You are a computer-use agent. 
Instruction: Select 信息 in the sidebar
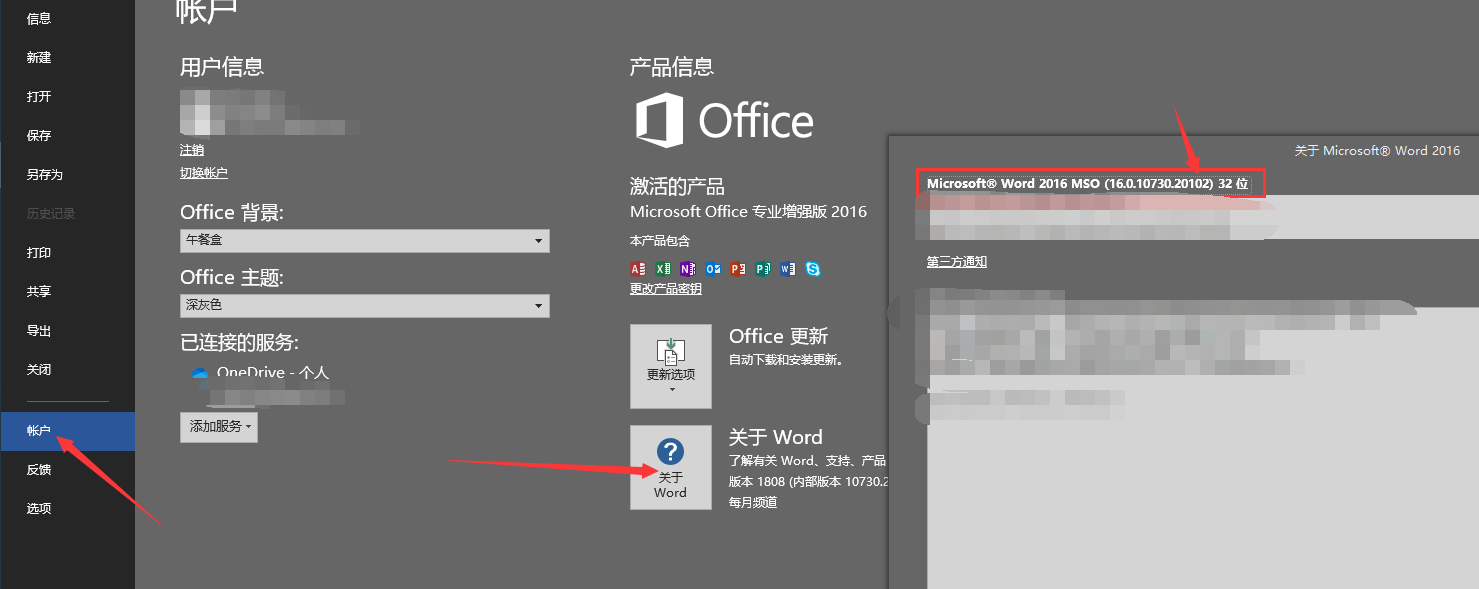(39, 19)
